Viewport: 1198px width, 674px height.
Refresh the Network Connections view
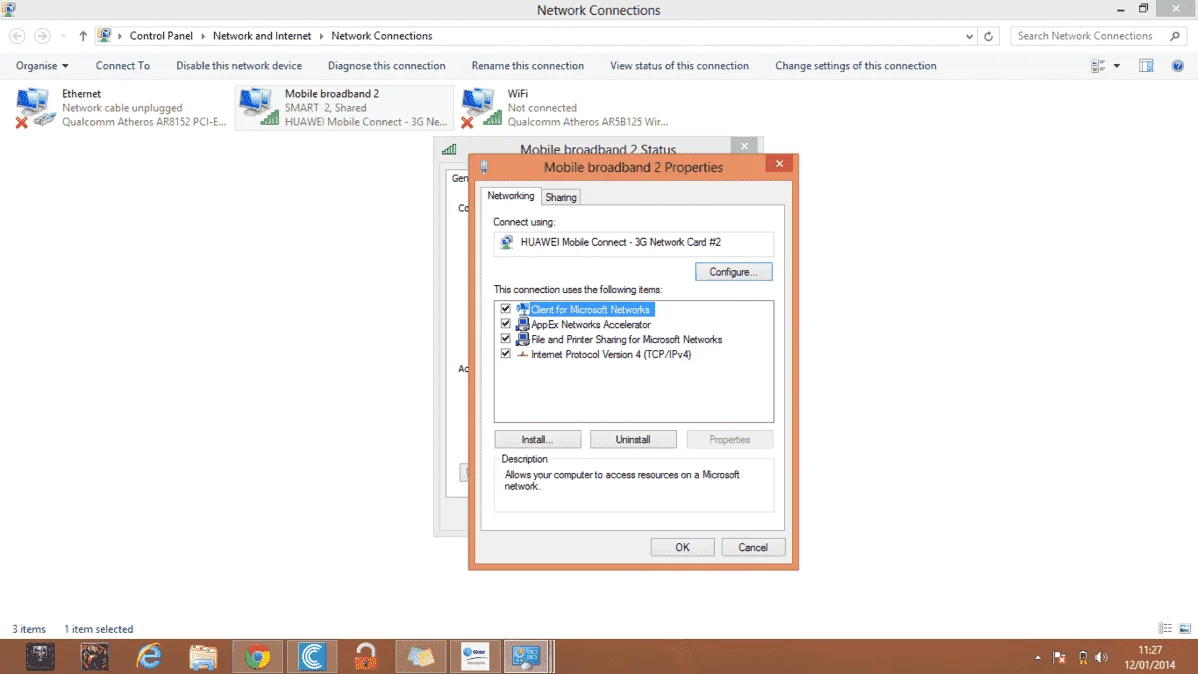(988, 36)
